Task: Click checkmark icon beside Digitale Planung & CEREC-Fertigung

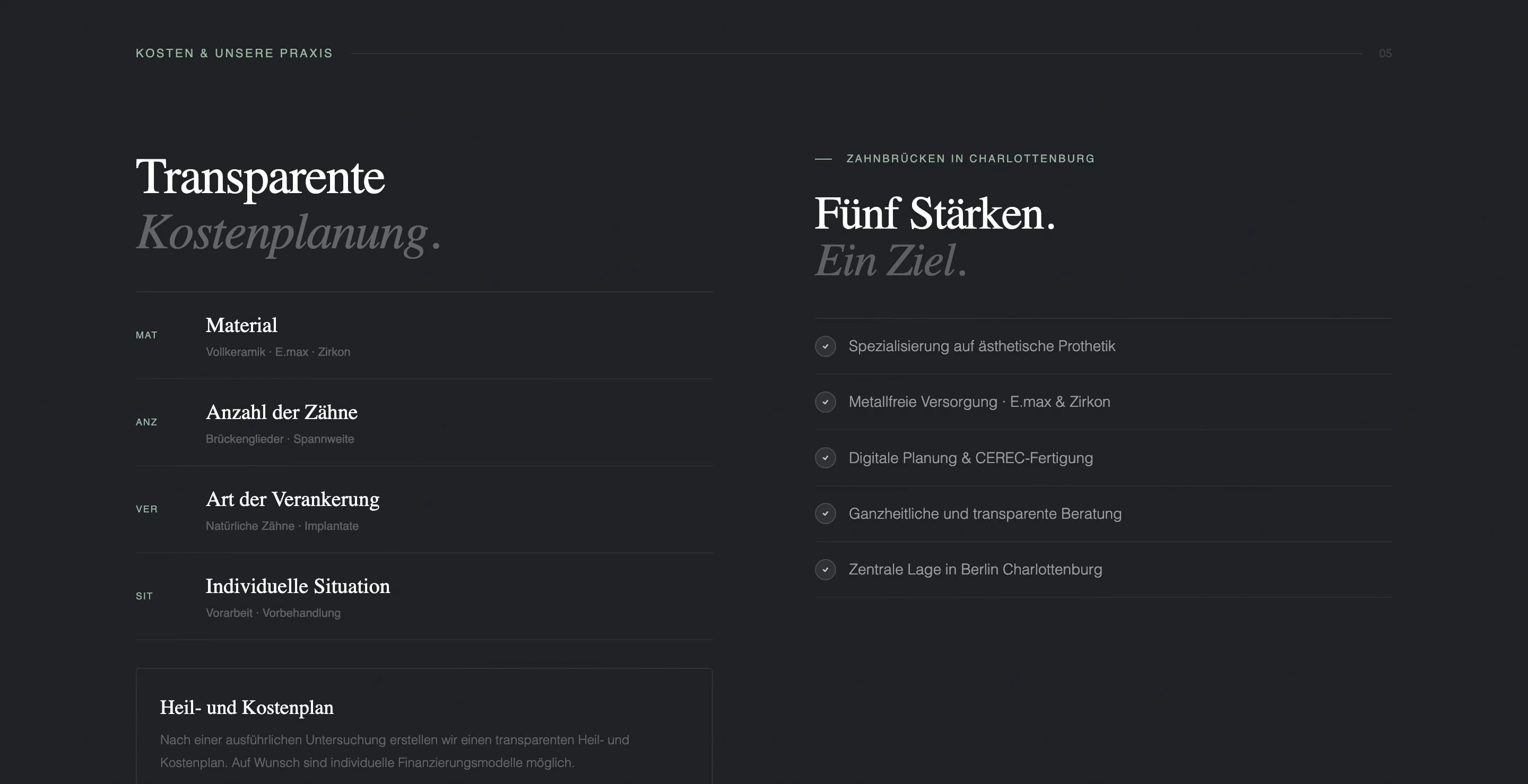Action: (x=825, y=458)
